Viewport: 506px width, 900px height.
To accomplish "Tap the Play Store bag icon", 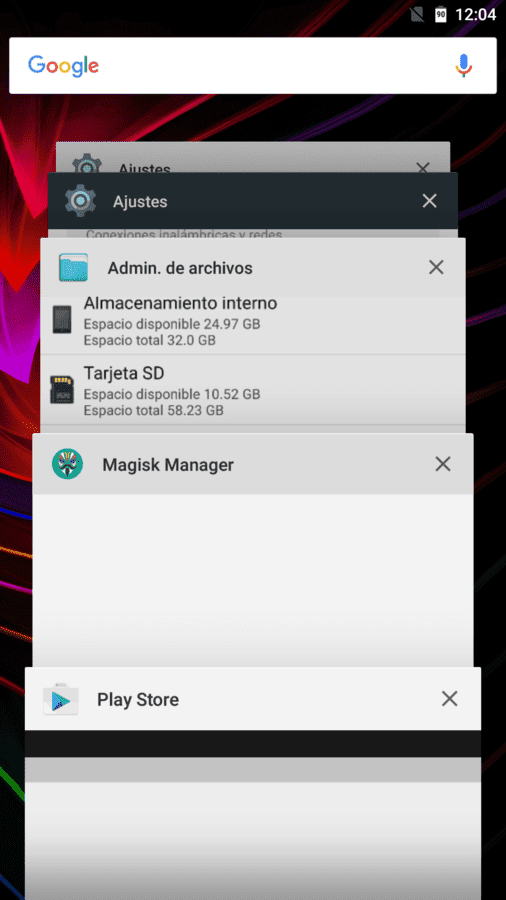I will 61,699.
